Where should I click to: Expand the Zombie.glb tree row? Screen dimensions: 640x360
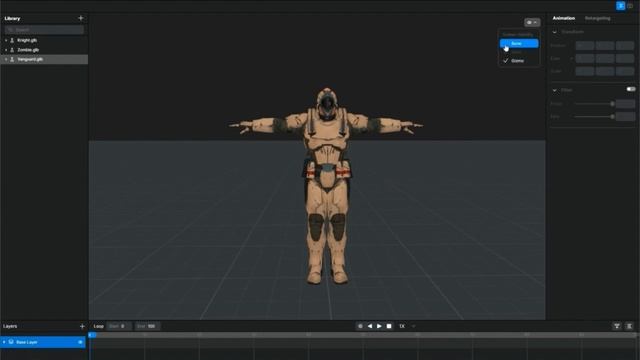[x=6, y=50]
